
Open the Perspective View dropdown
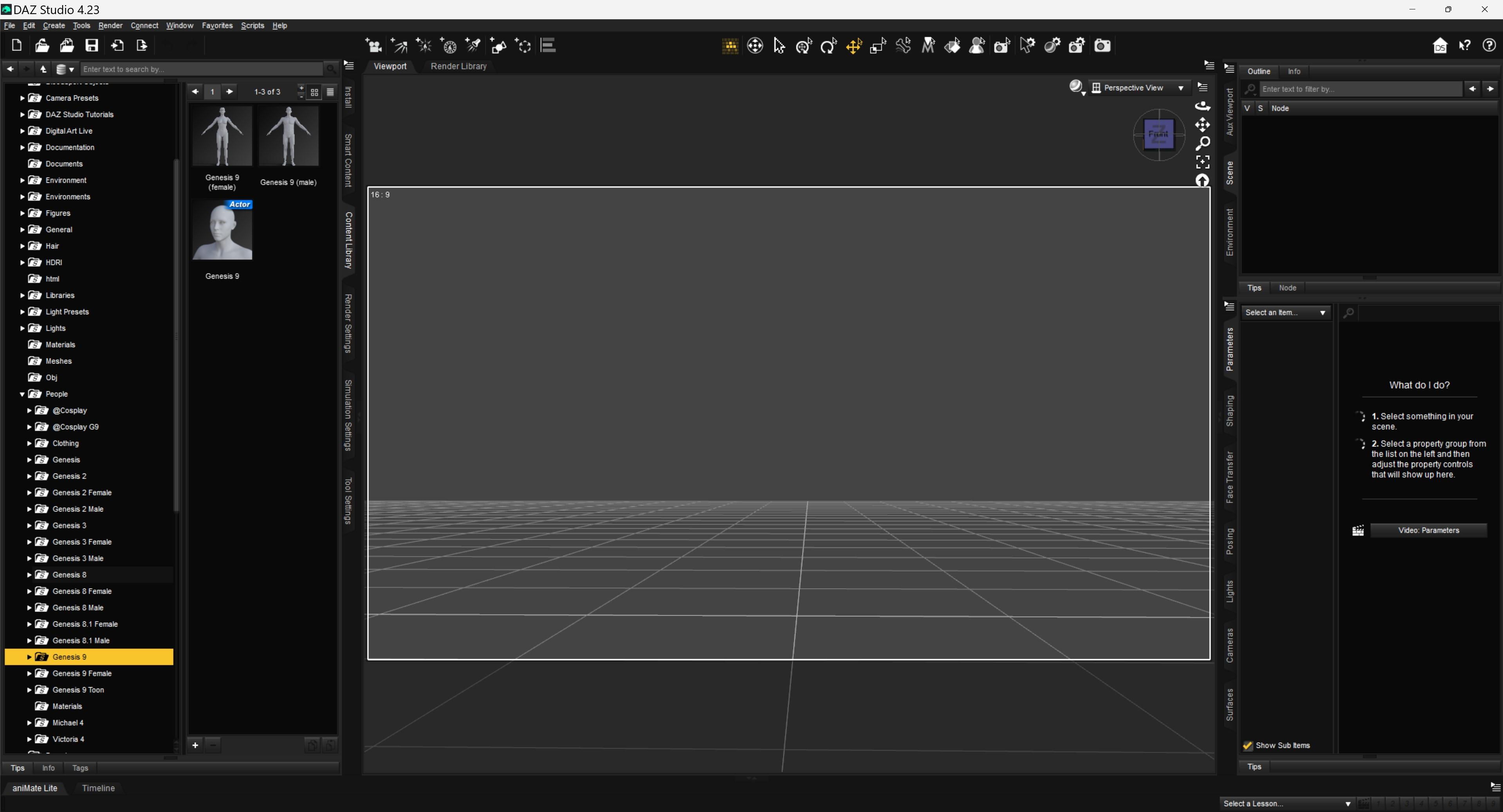coord(1139,88)
